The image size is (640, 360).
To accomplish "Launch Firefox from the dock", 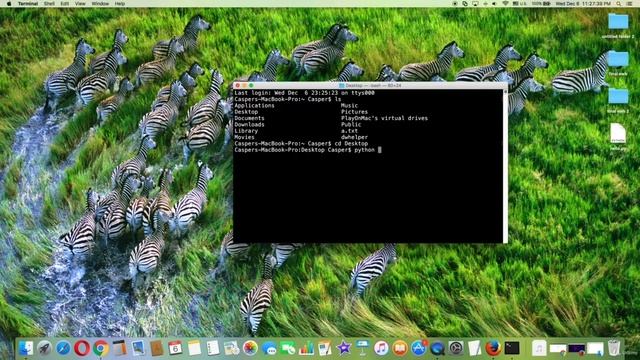I will [x=493, y=348].
